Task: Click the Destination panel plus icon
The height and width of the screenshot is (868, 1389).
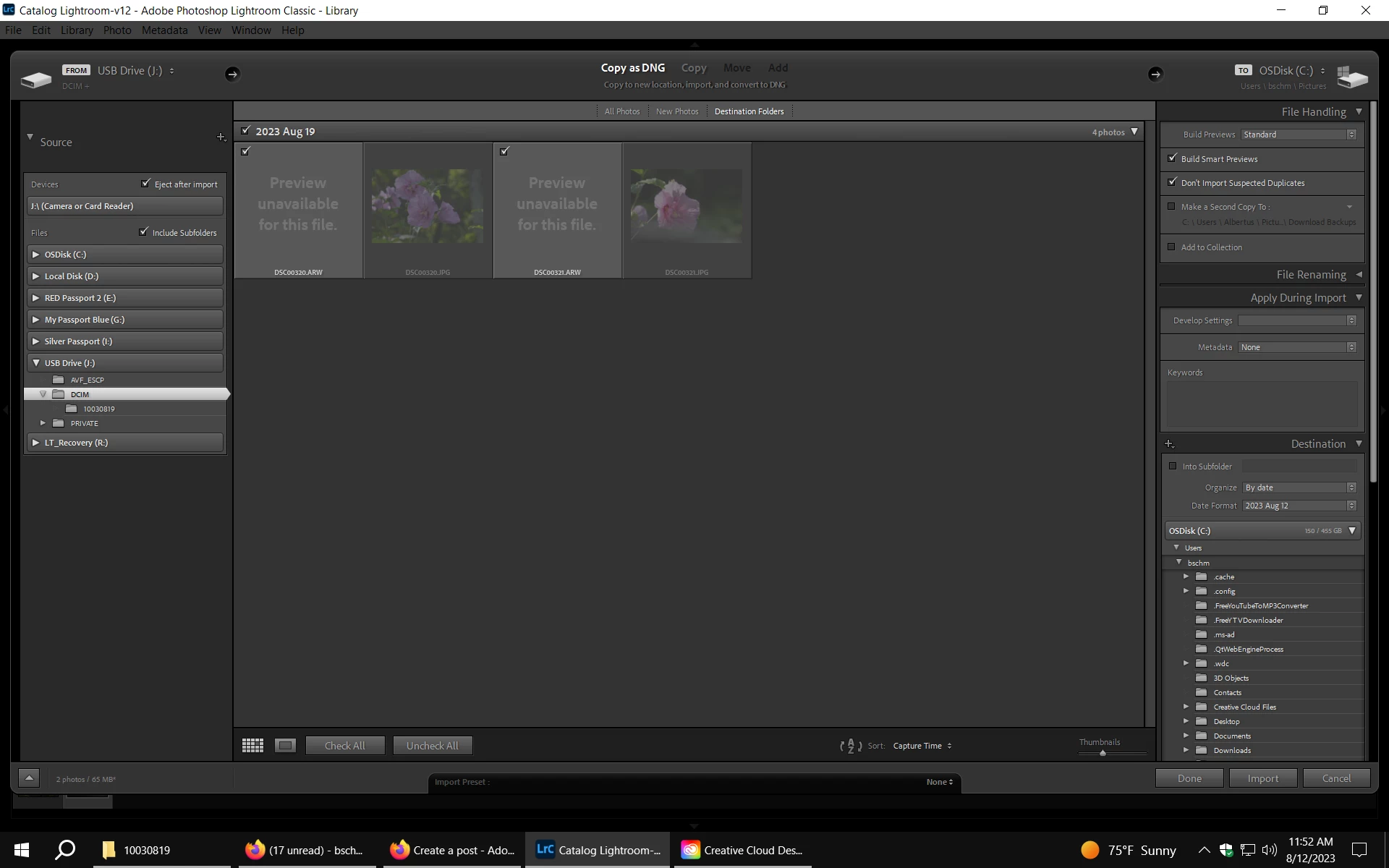Action: coord(1168,444)
